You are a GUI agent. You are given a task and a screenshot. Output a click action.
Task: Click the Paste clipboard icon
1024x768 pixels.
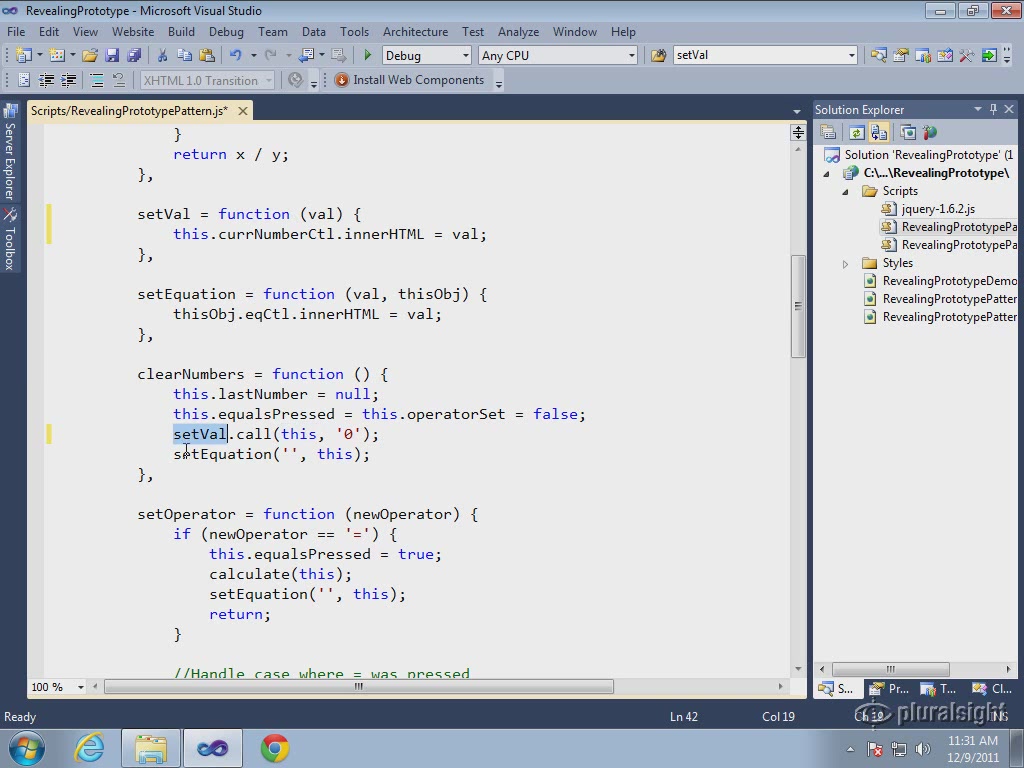coord(207,56)
